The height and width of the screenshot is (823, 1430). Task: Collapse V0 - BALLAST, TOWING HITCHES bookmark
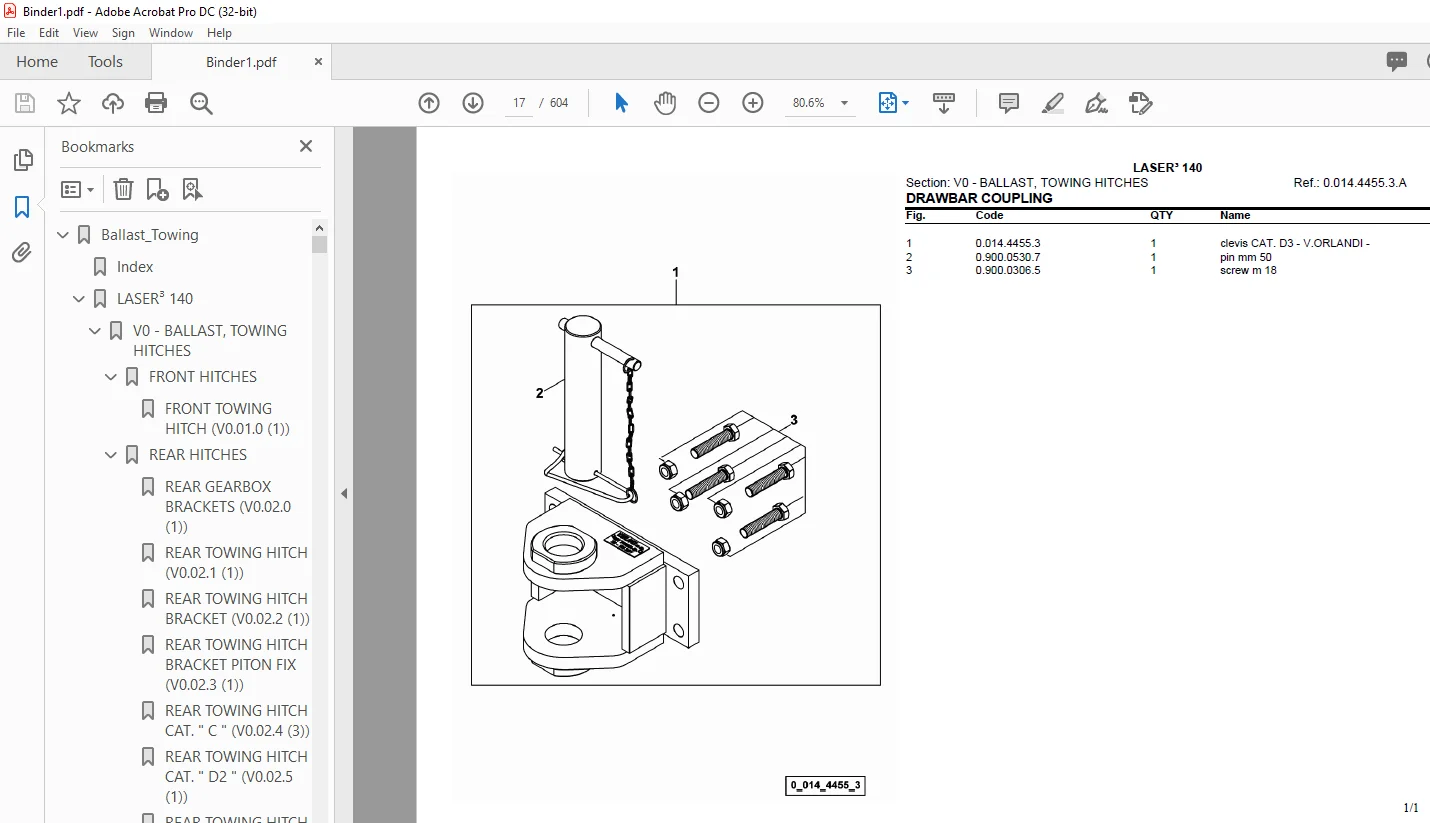pyautogui.click(x=96, y=331)
